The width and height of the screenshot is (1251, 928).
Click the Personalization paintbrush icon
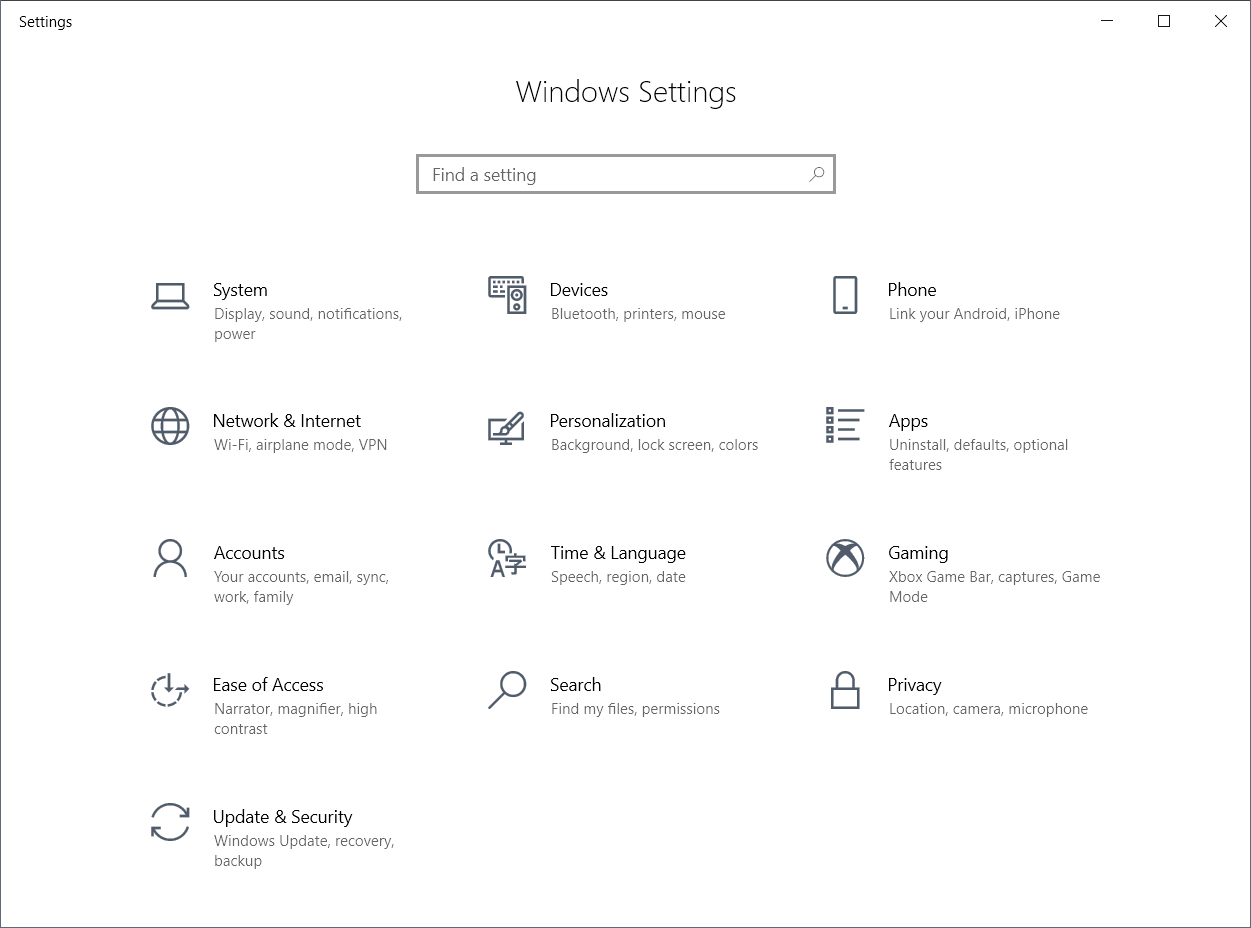[x=506, y=427]
